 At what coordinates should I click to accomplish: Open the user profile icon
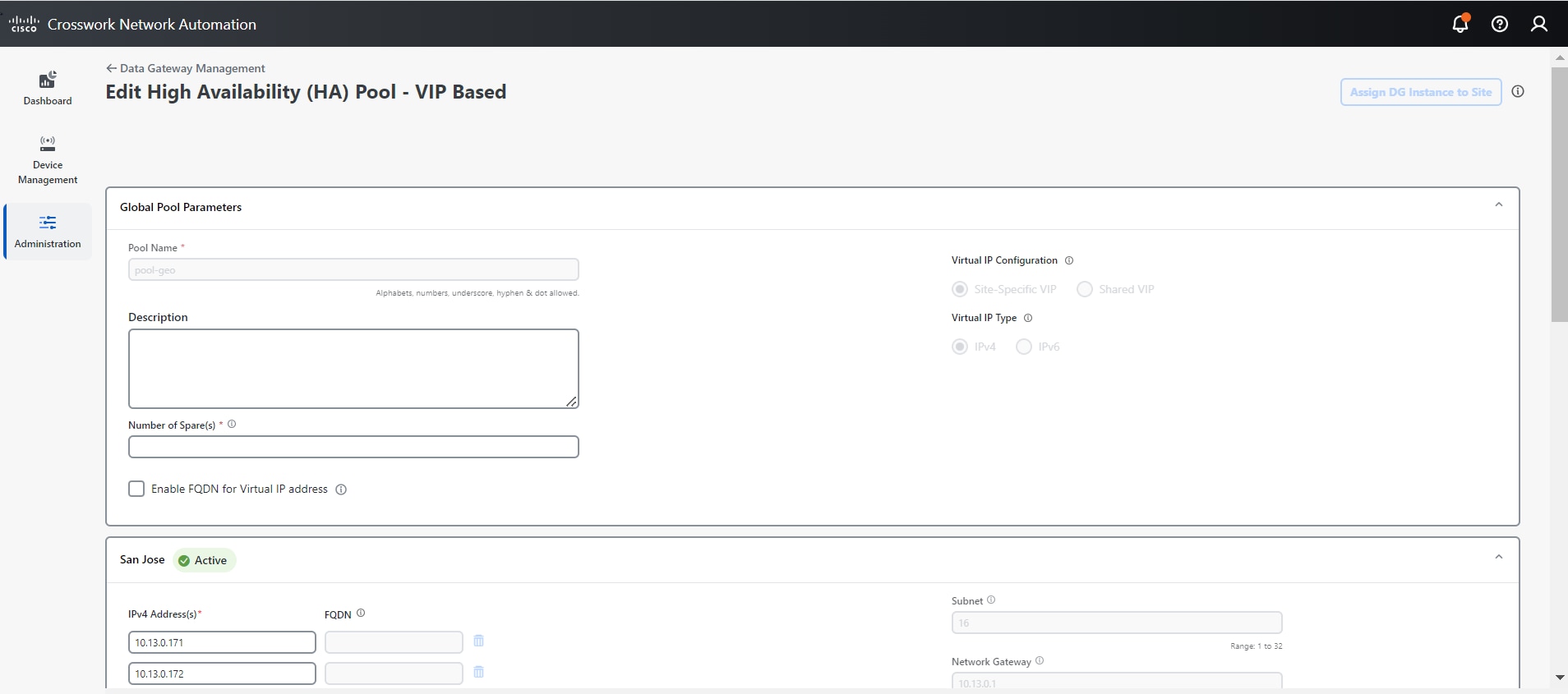pos(1539,24)
